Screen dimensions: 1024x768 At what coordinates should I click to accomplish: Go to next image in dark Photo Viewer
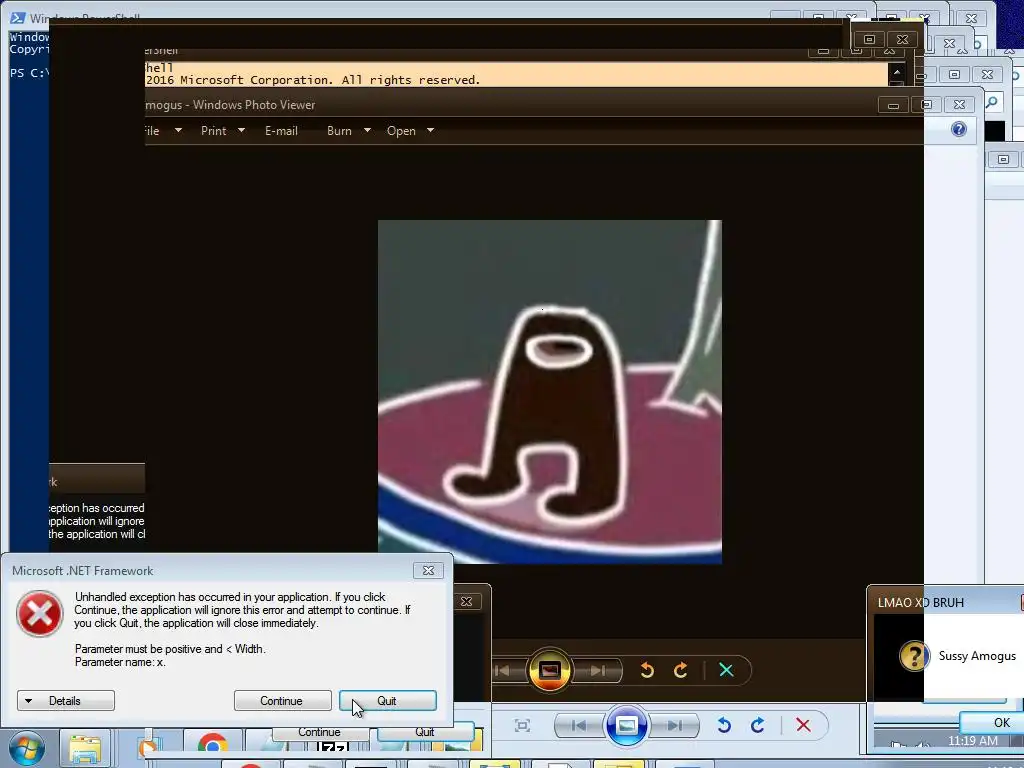tap(598, 671)
